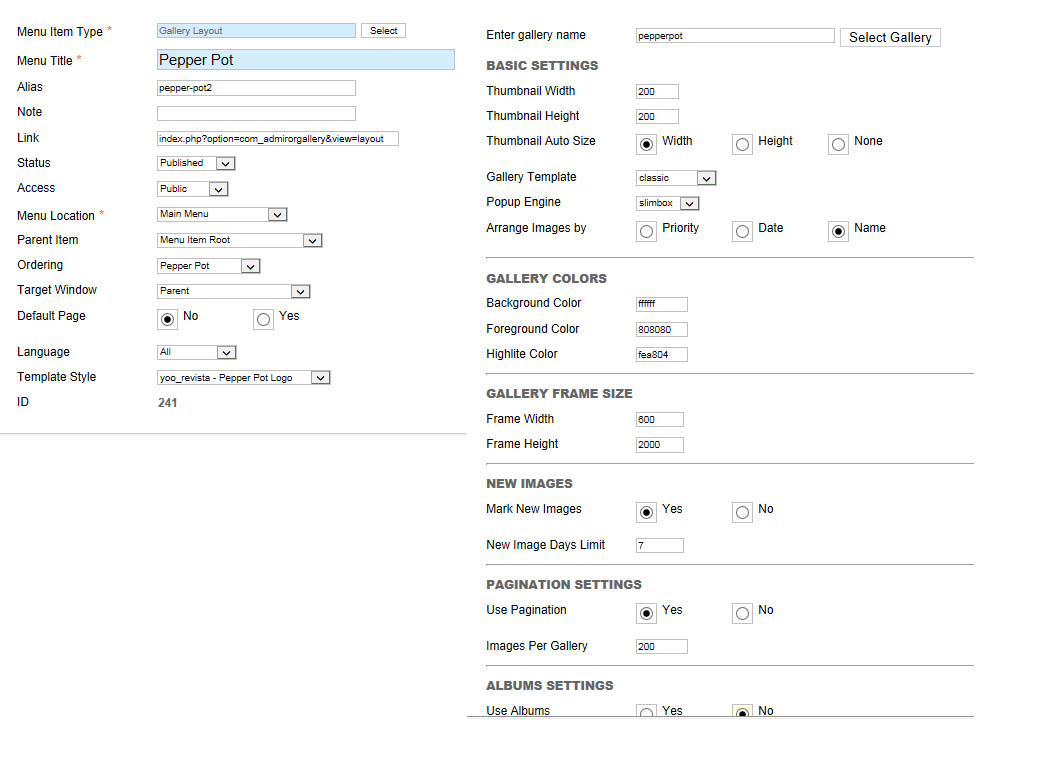Click the Menu Title field
Screen dimensions: 1037x758
[306, 60]
